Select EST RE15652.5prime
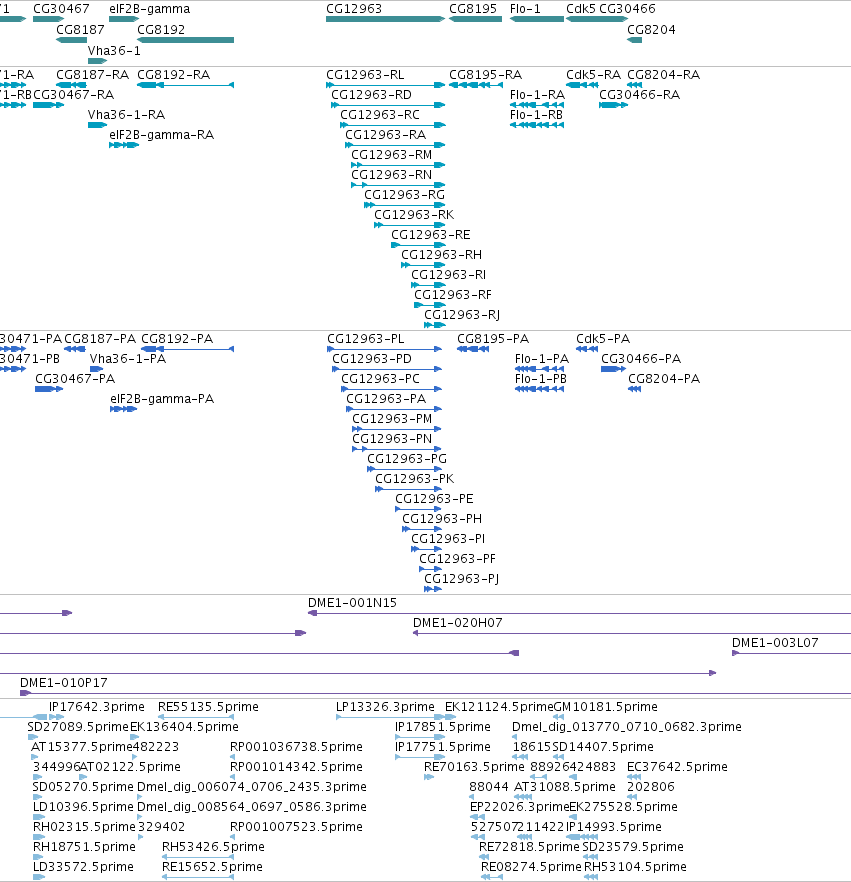This screenshot has height=882, width=851. [x=198, y=876]
